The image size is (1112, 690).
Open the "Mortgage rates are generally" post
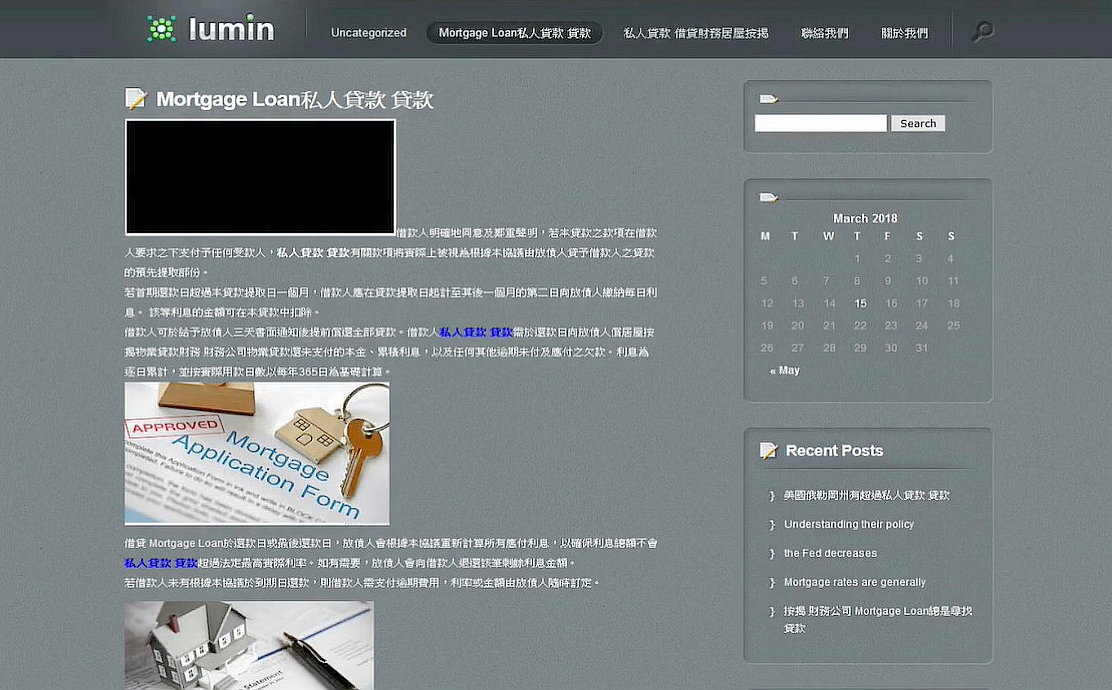coord(855,581)
